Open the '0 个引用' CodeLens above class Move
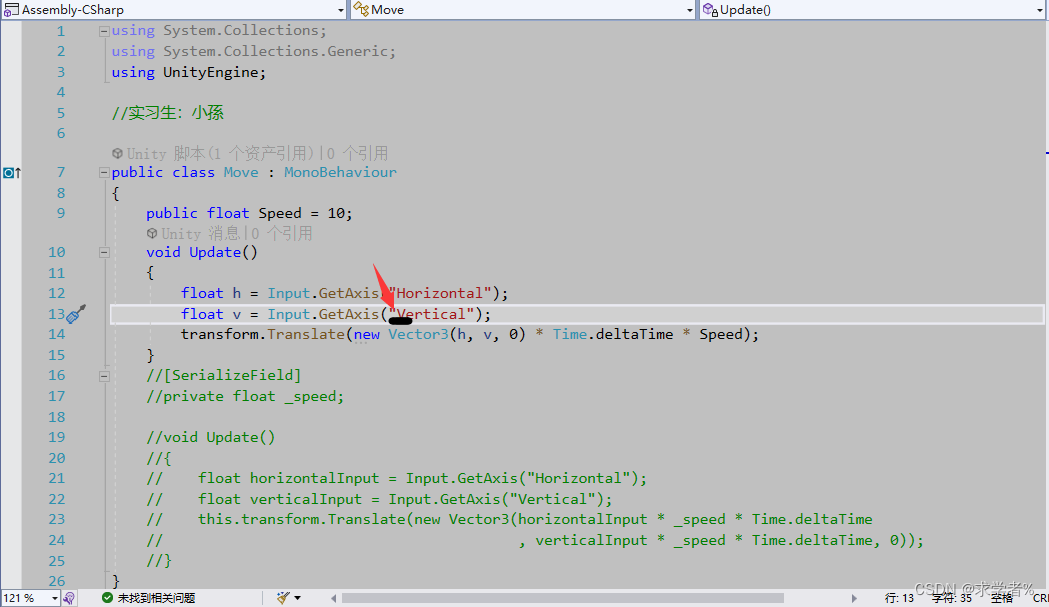1049x607 pixels. [358, 153]
